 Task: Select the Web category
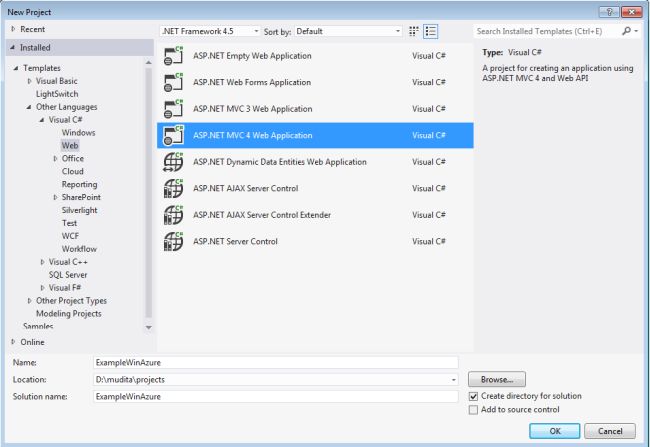click(70, 146)
